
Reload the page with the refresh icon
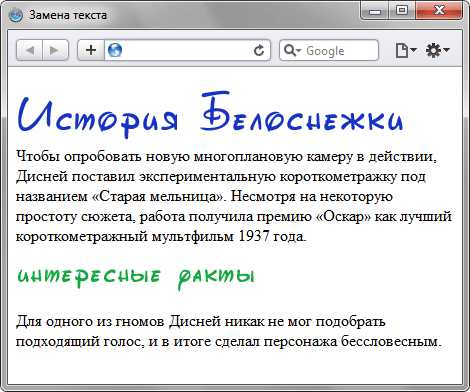coord(259,50)
